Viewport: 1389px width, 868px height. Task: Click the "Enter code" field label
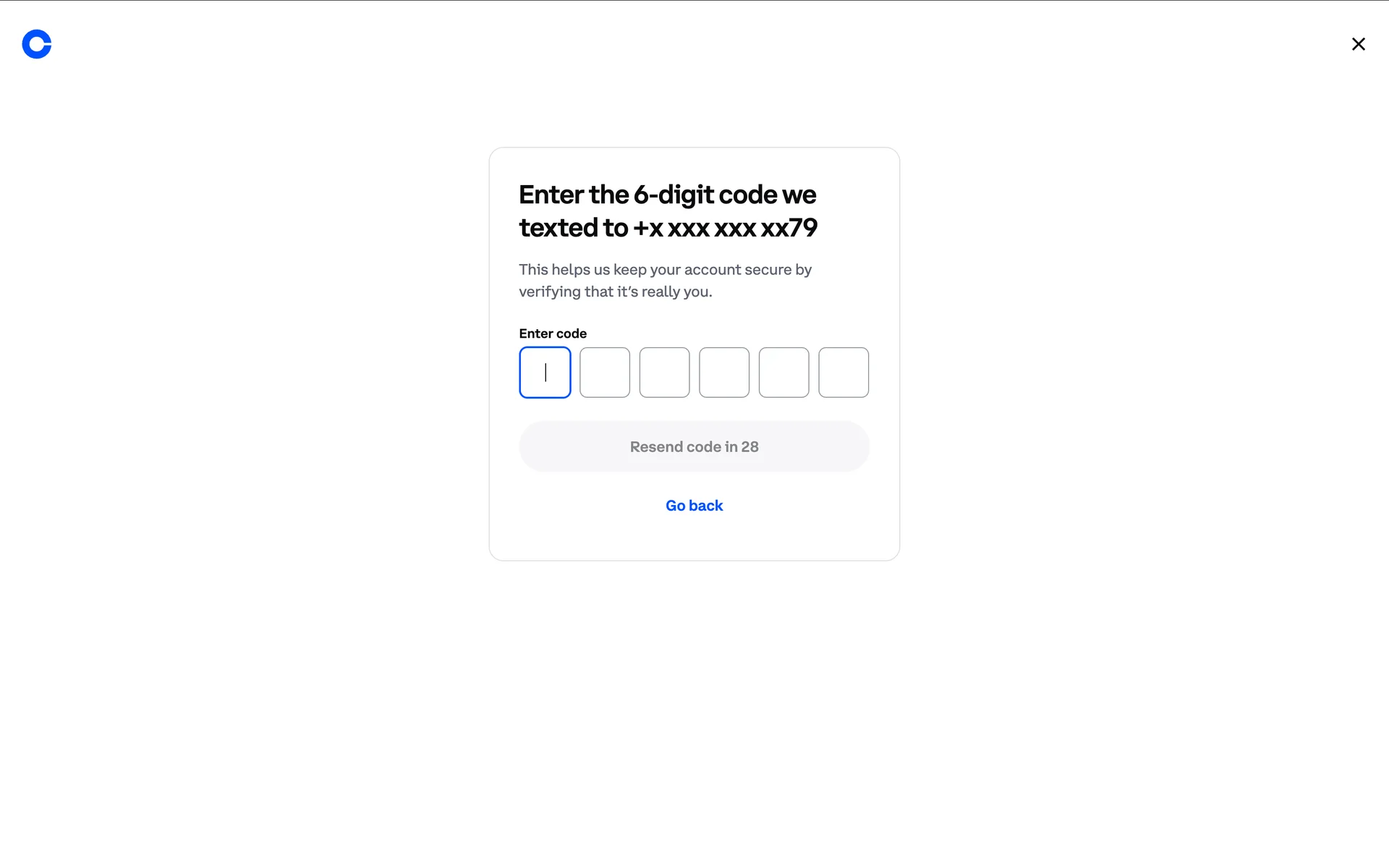click(x=553, y=333)
